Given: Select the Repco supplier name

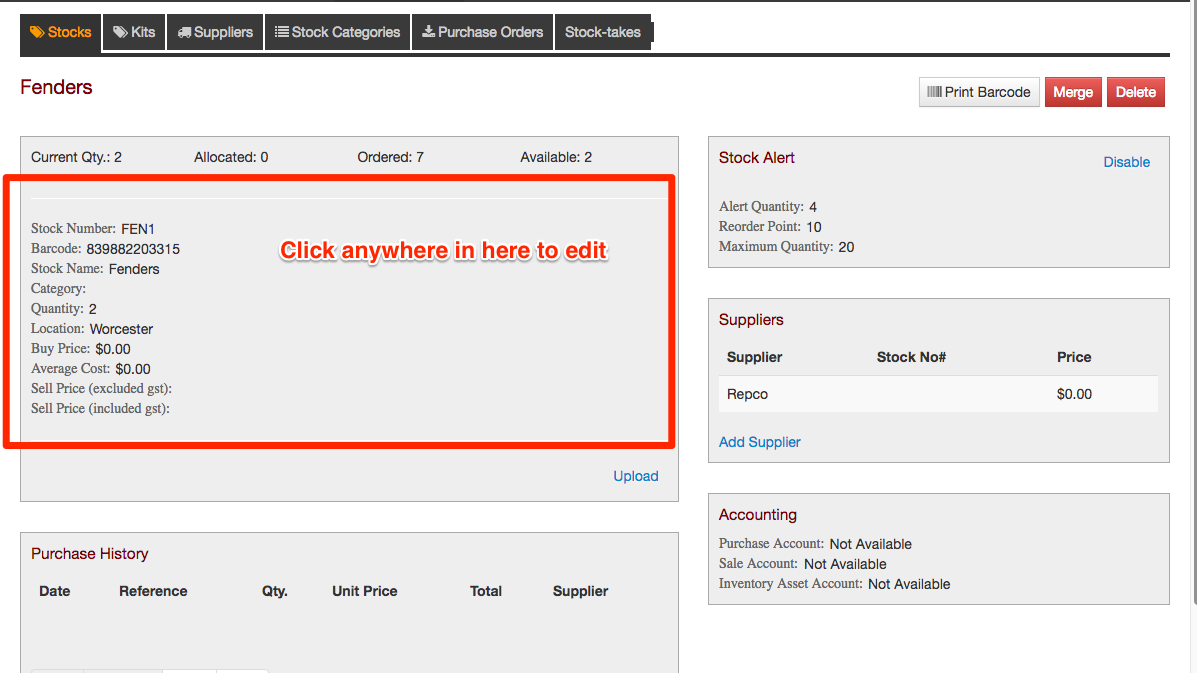Looking at the screenshot, I should tap(747, 394).
